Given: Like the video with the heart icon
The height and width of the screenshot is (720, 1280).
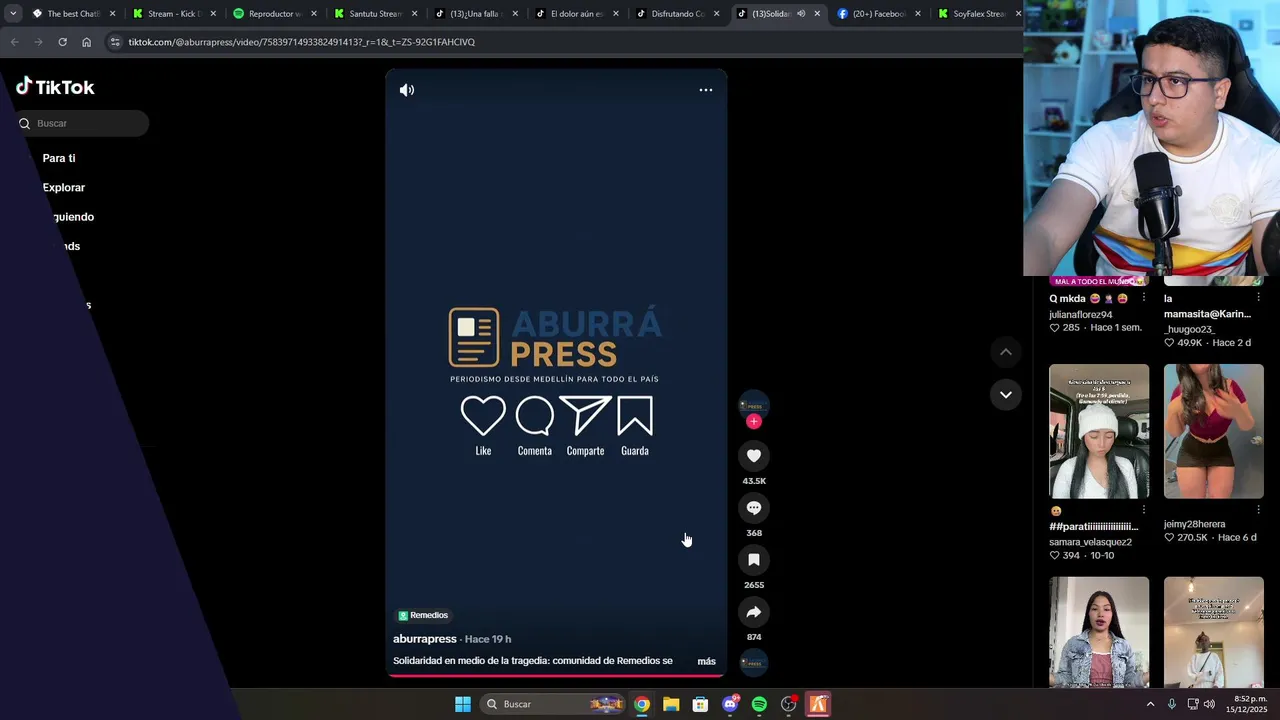Looking at the screenshot, I should (754, 456).
